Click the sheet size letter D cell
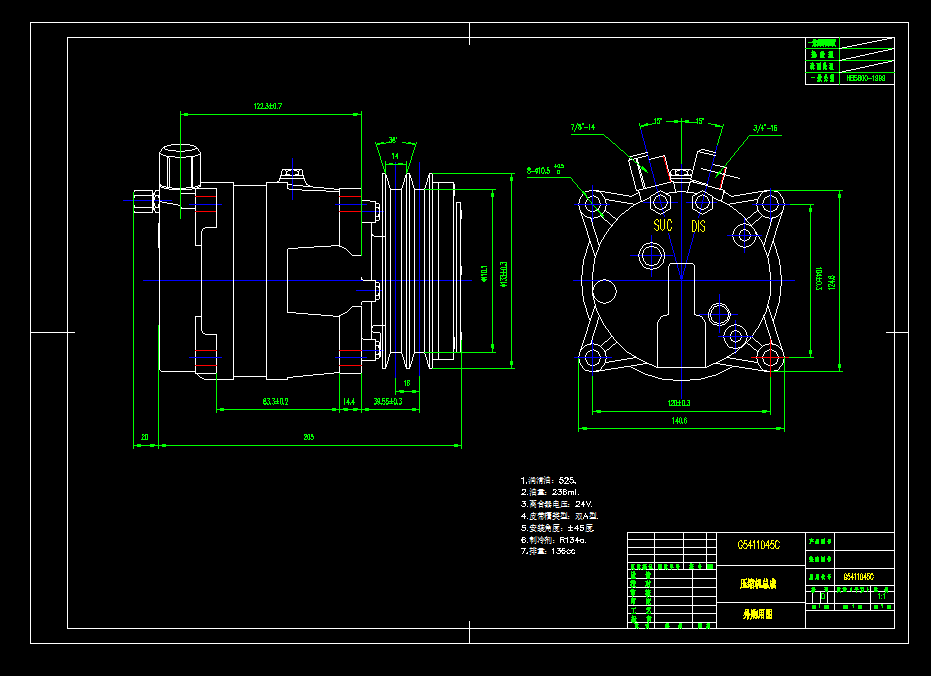The height and width of the screenshot is (676, 931). coord(824,597)
